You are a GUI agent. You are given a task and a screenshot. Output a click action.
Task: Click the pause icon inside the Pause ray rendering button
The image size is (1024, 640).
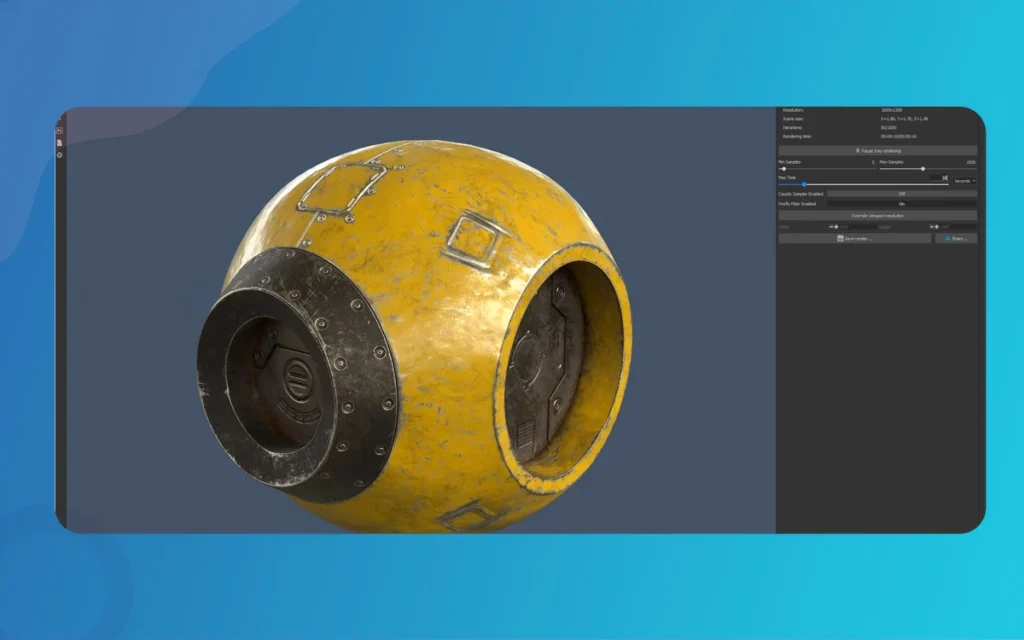858,151
